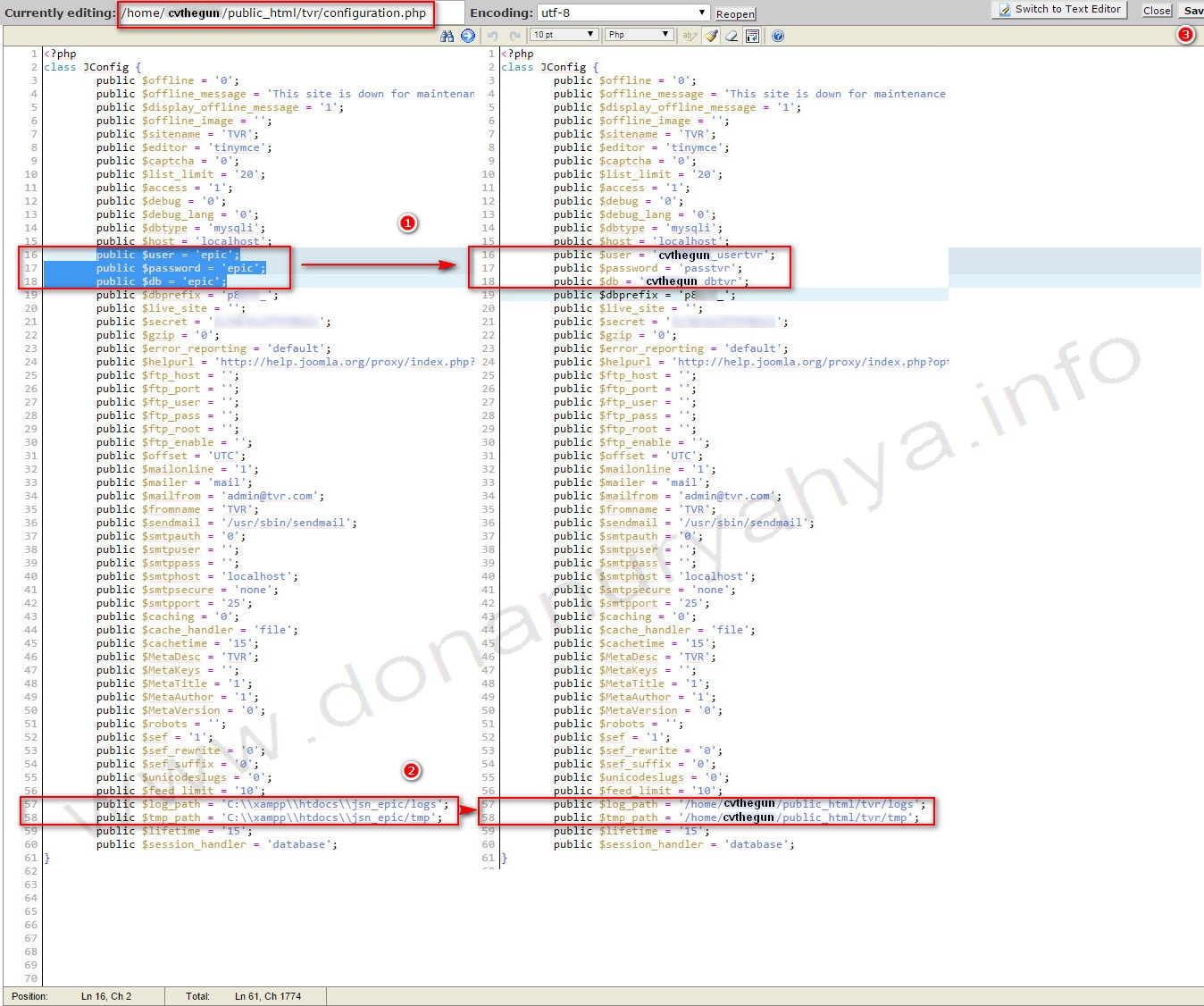Image resolution: width=1204 pixels, height=1006 pixels.
Task: Click the eraser reset-highlight icon
Action: (732, 36)
